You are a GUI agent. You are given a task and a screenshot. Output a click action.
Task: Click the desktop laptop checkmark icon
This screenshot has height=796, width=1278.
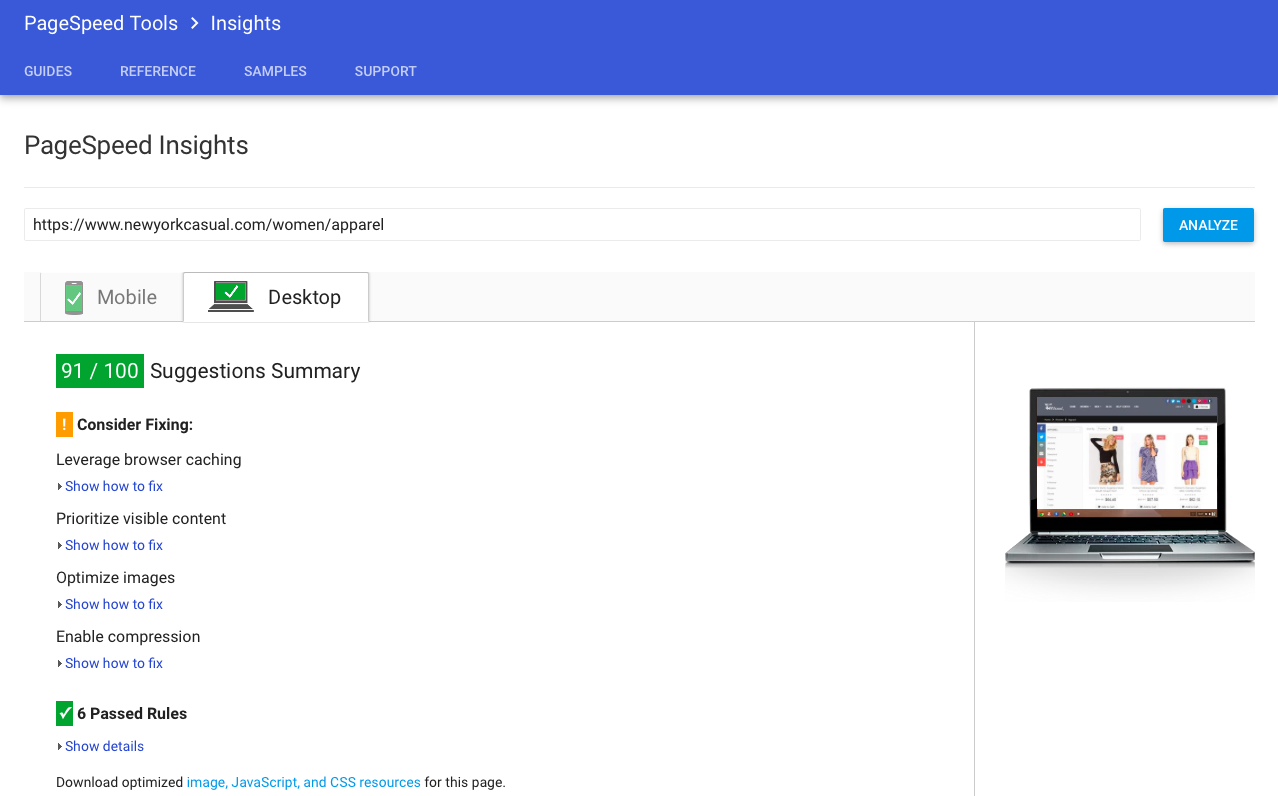click(x=231, y=296)
